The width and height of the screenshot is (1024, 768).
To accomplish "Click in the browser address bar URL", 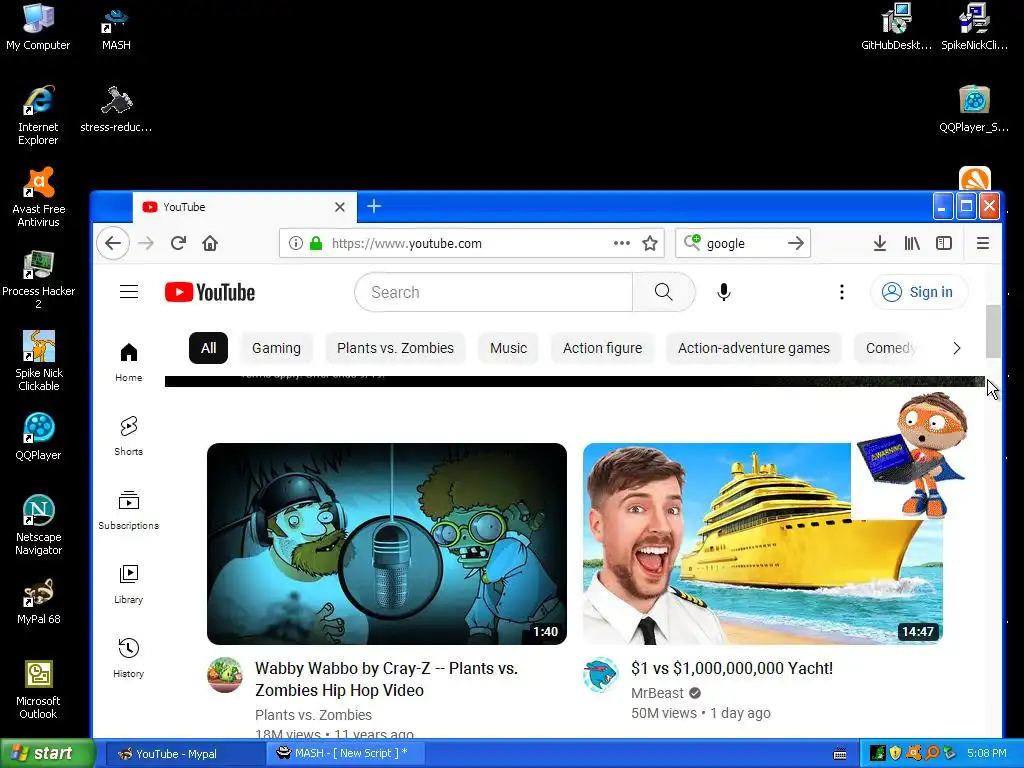I will pyautogui.click(x=406, y=244).
